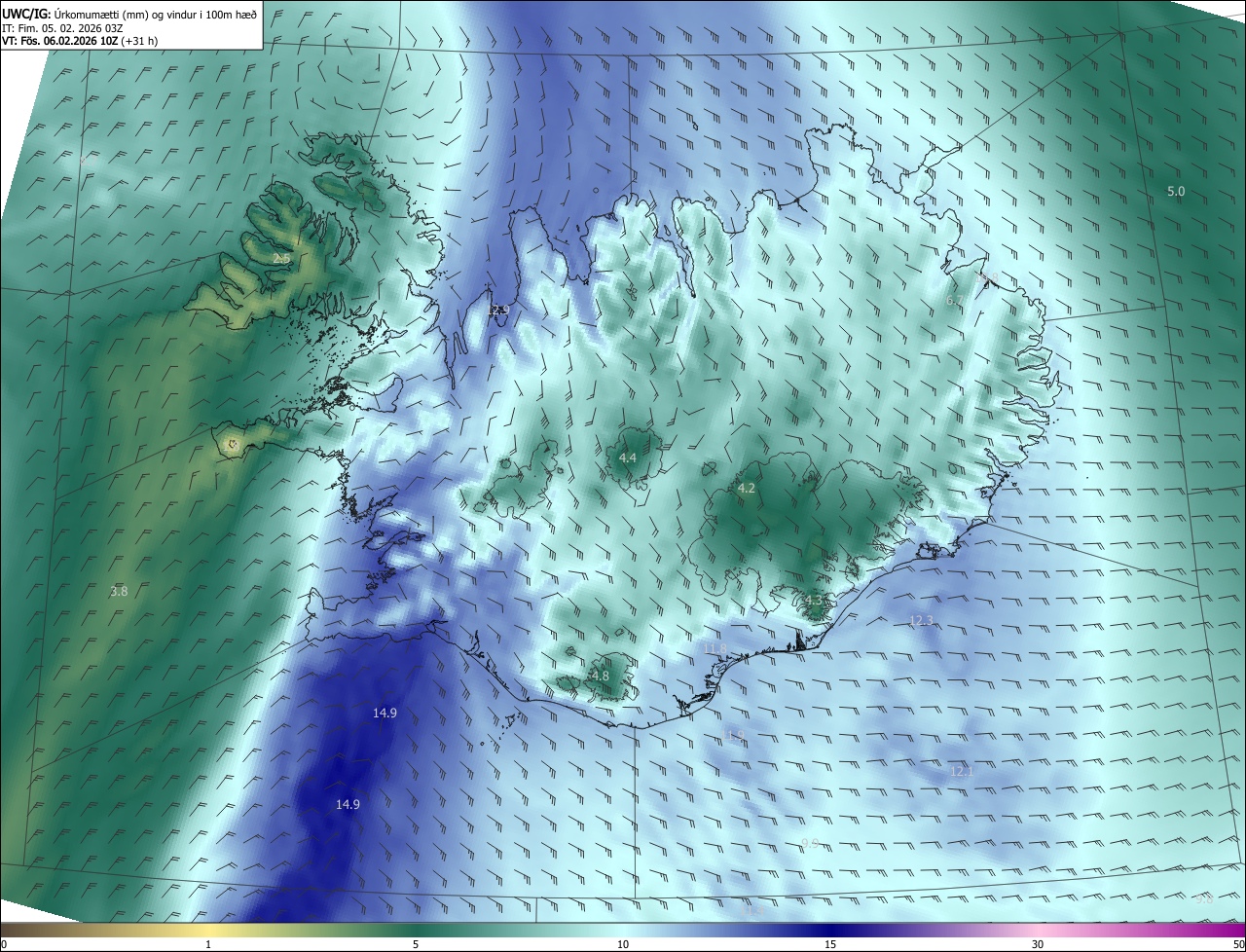Click the "IT: Fim. 05. 02. 2026 03Z" line
Screen dimensions: 1246x952
point(60,28)
